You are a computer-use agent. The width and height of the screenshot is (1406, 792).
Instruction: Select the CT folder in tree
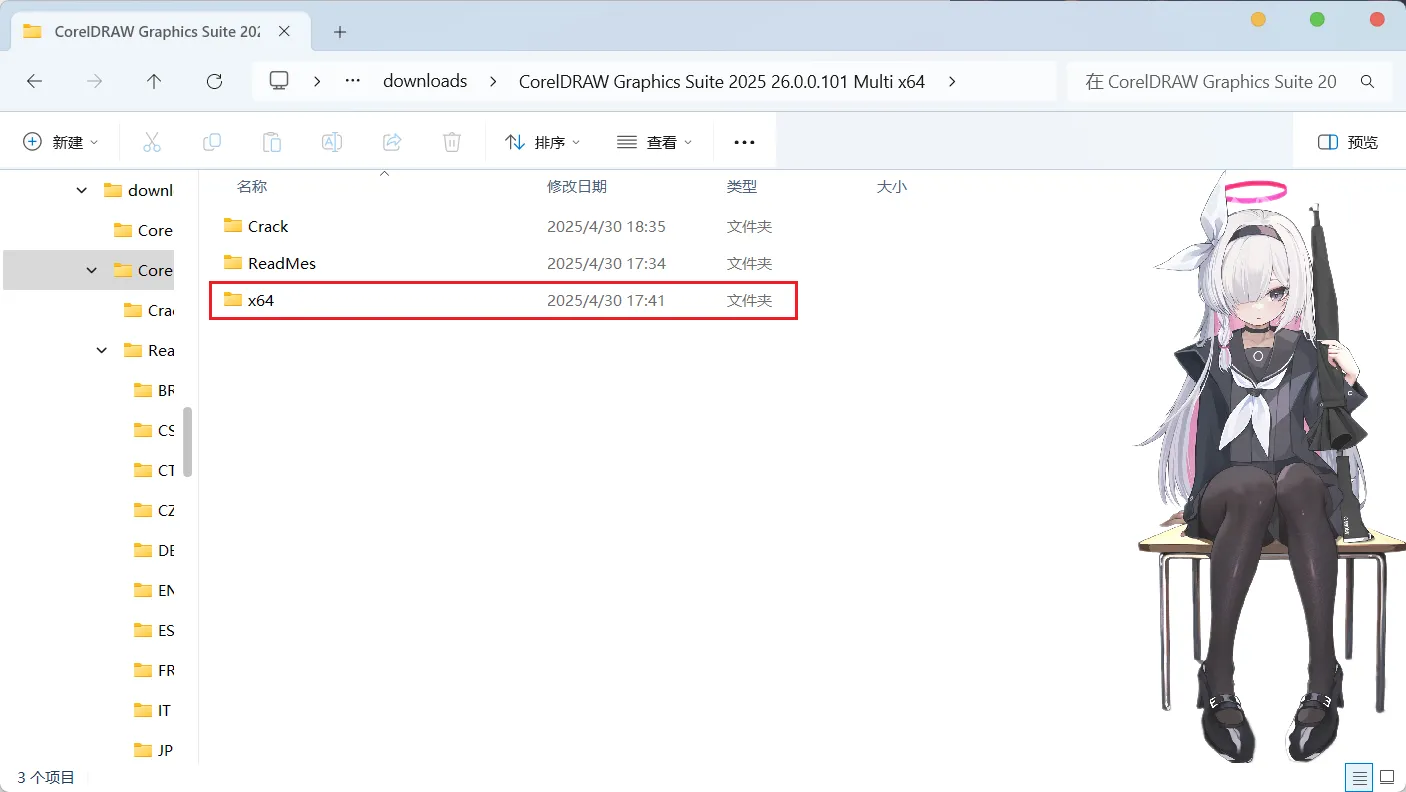pos(153,470)
